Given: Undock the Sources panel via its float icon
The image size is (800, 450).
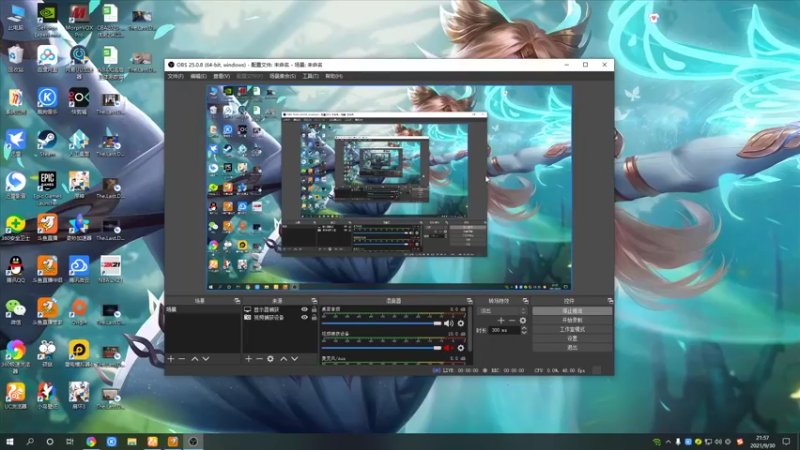Looking at the screenshot, I should [314, 301].
